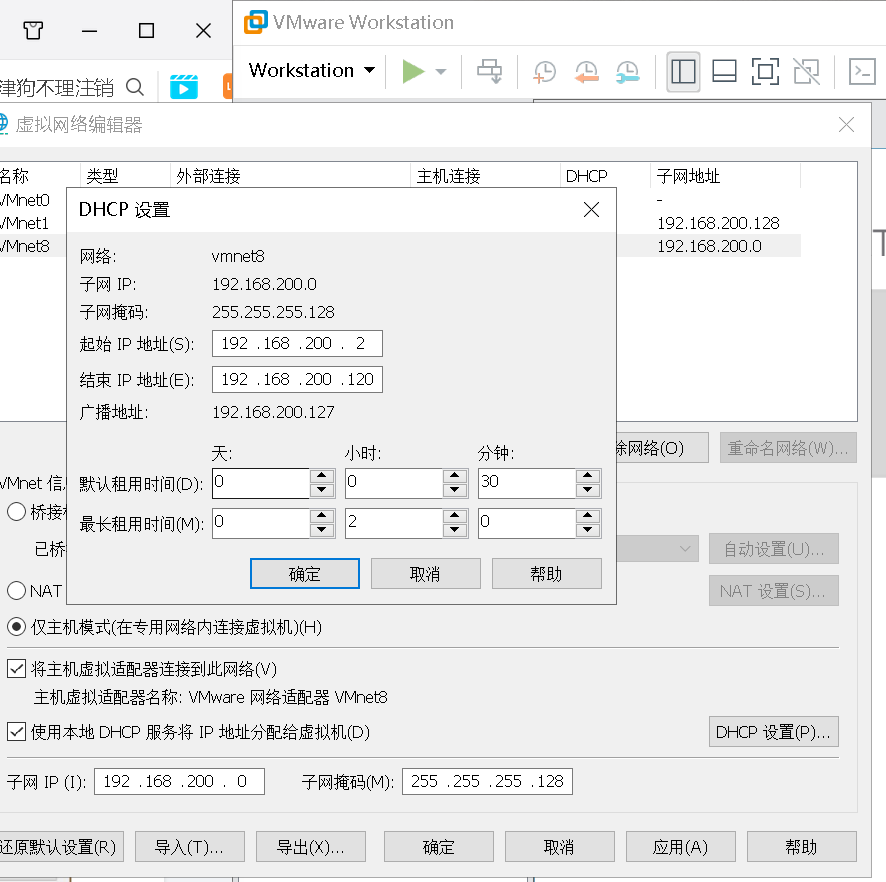
Task: Click 帮助 at bottom of network editor
Action: tap(801, 846)
